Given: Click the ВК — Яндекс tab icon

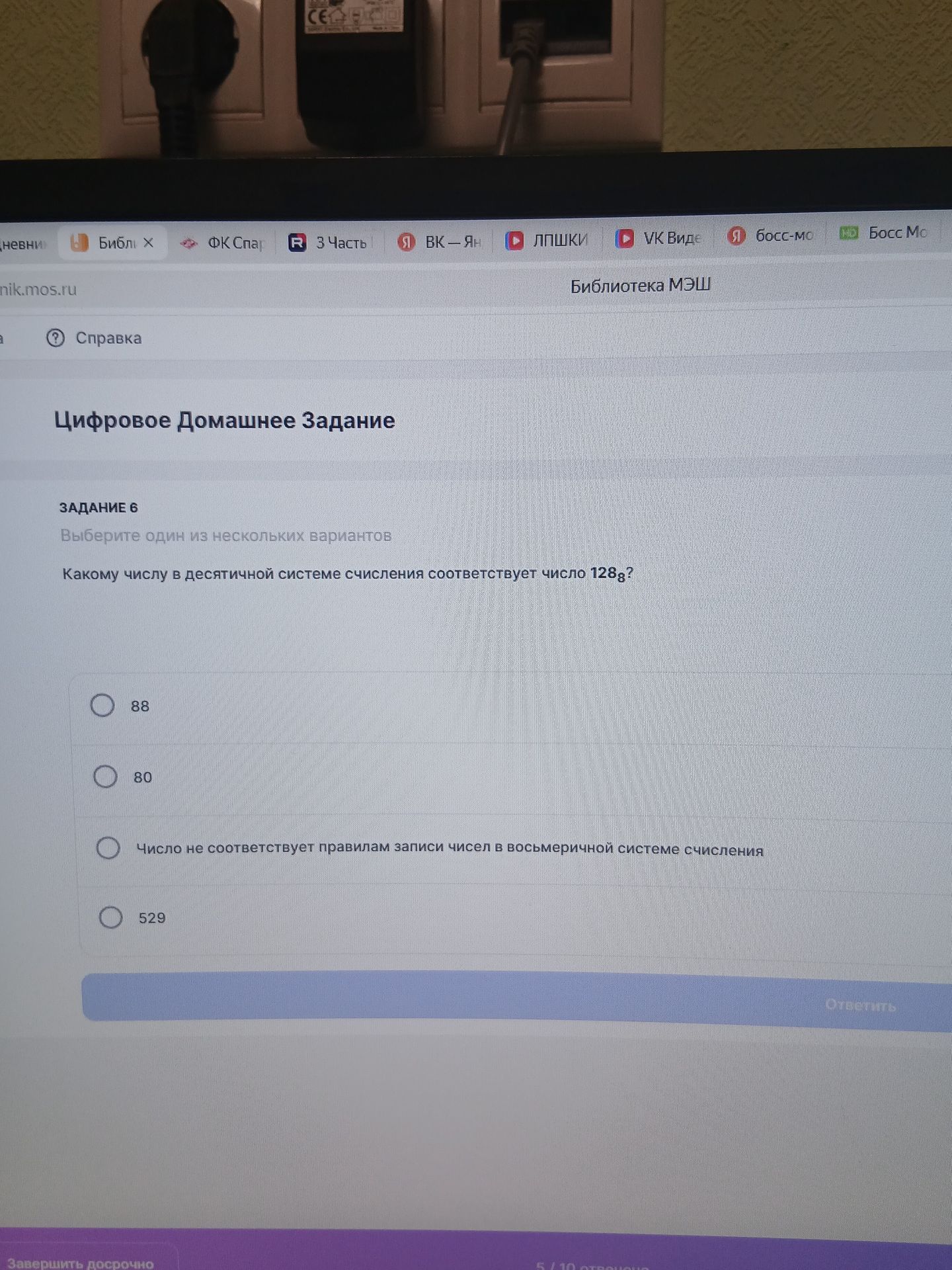Looking at the screenshot, I should 406,242.
